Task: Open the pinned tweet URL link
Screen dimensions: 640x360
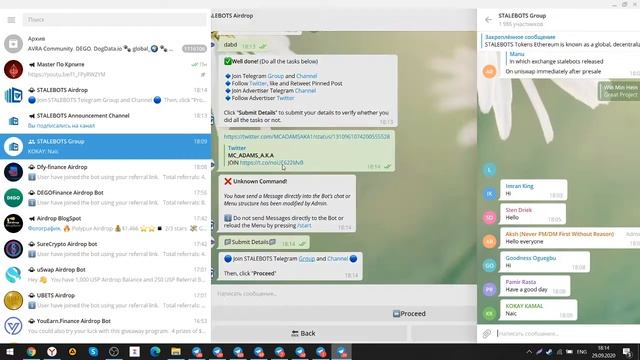Action: pos(307,136)
